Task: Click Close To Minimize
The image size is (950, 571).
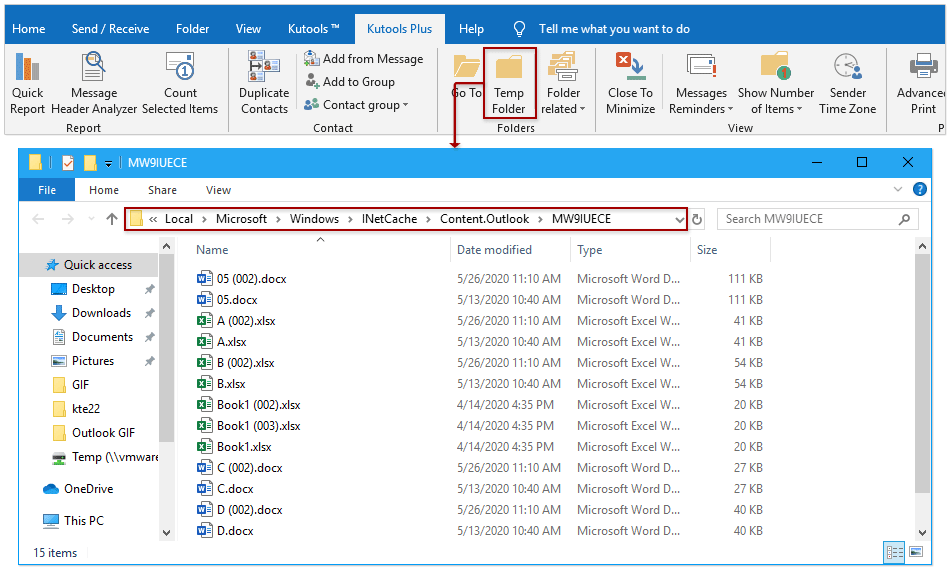Action: (x=630, y=84)
